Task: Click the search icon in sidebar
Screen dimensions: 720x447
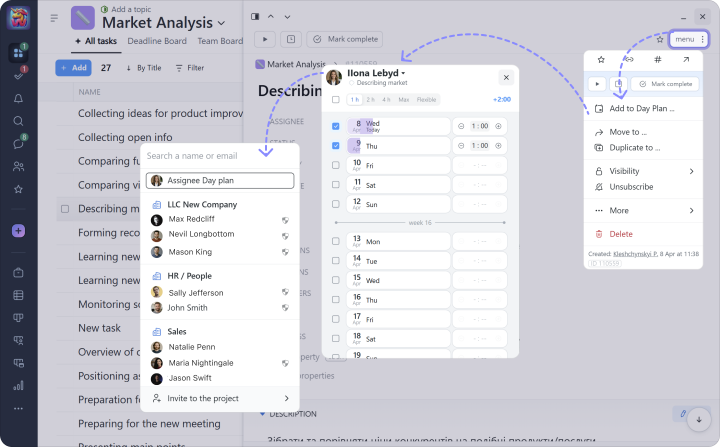Action: pos(18,121)
